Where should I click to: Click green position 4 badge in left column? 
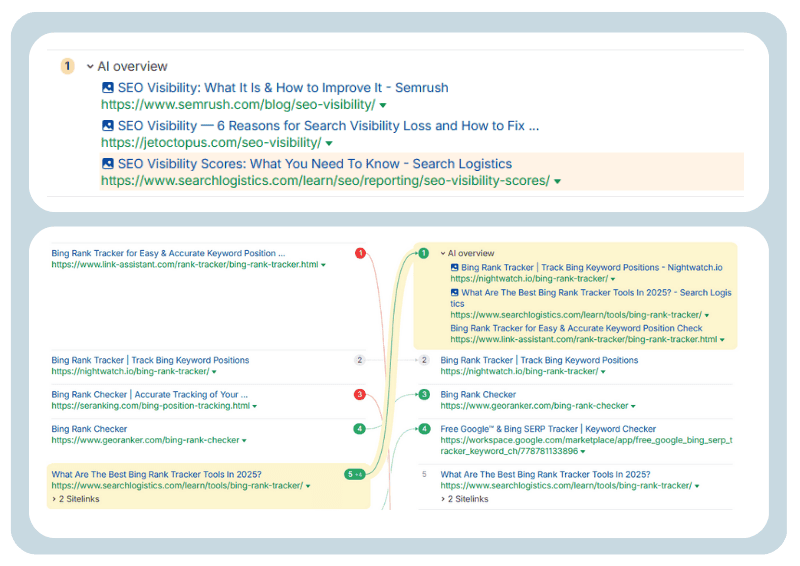[360, 429]
